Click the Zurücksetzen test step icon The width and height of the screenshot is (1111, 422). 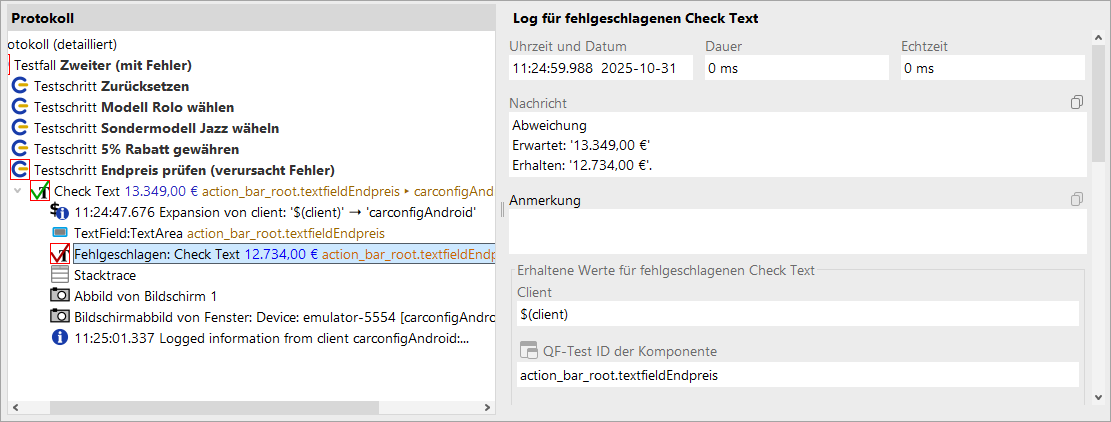click(x=19, y=86)
